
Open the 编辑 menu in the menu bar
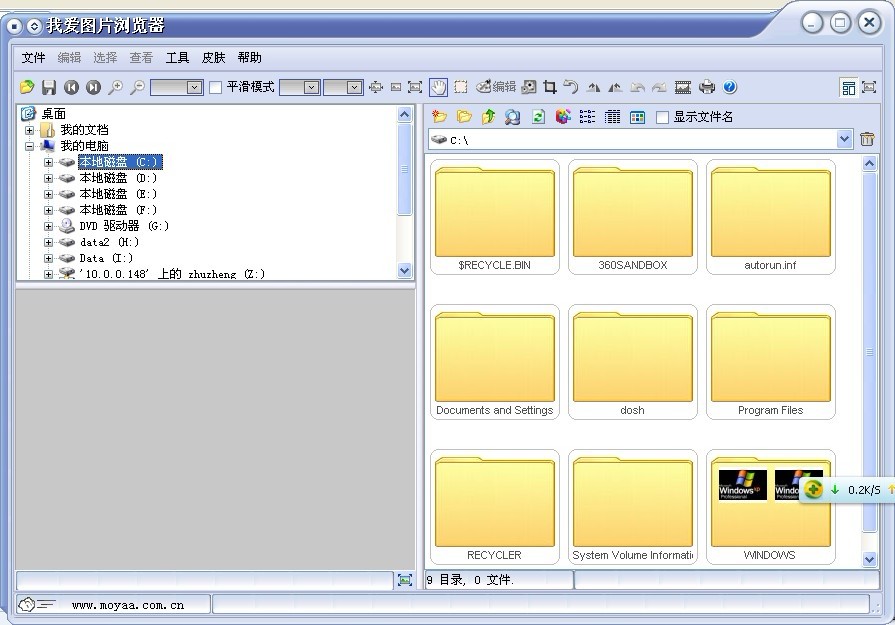point(69,58)
